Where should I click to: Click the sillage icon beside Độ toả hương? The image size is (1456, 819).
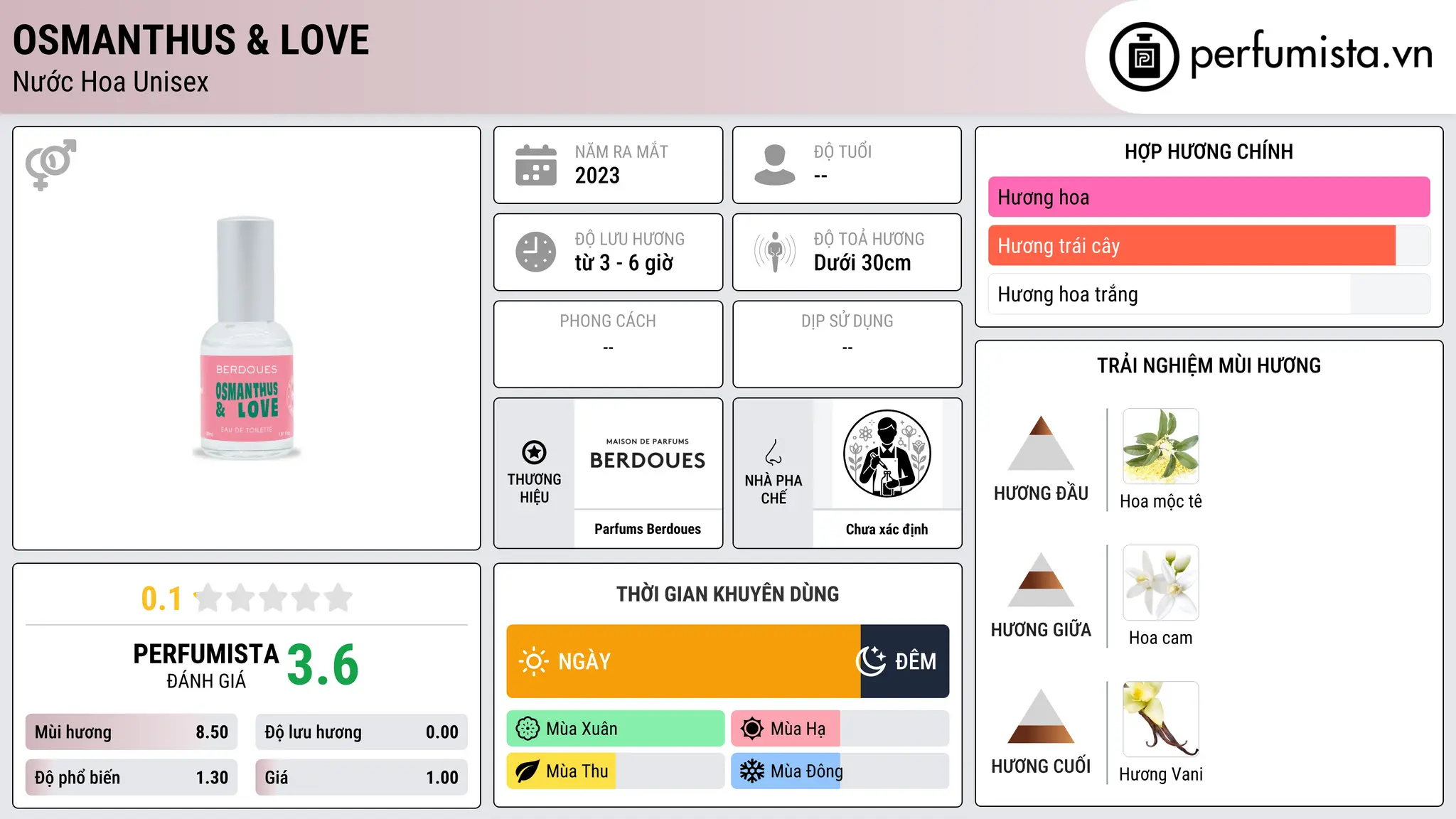tap(775, 252)
